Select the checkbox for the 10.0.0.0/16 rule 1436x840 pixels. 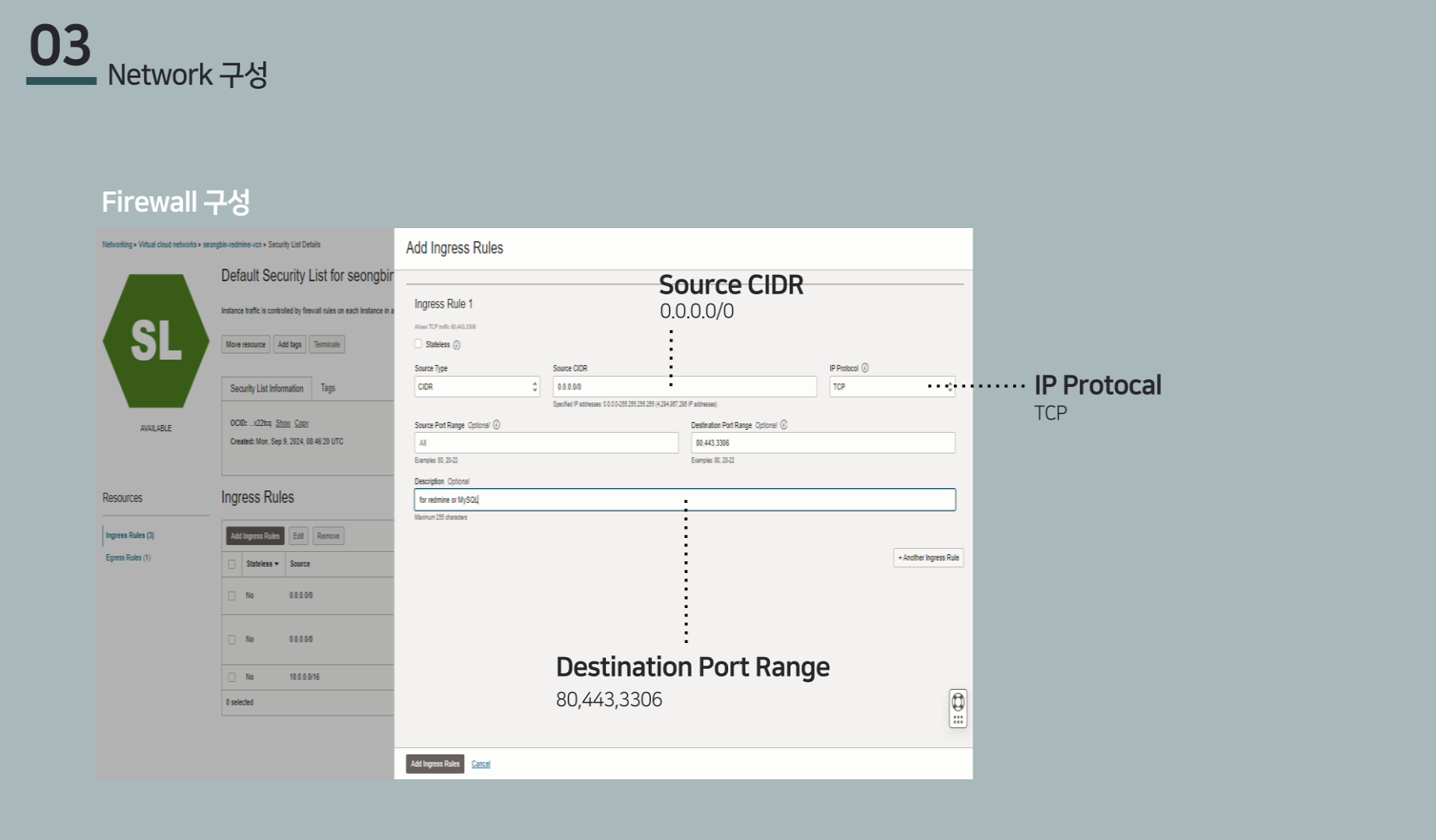coord(231,677)
